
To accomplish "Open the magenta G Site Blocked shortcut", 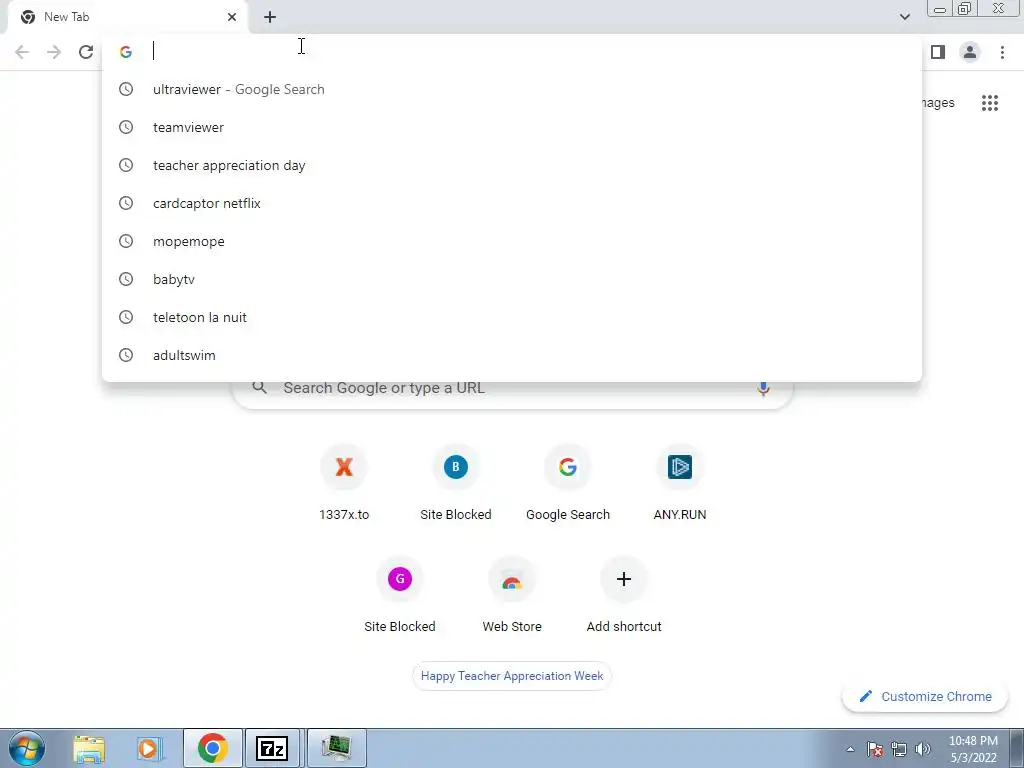I will (x=400, y=595).
